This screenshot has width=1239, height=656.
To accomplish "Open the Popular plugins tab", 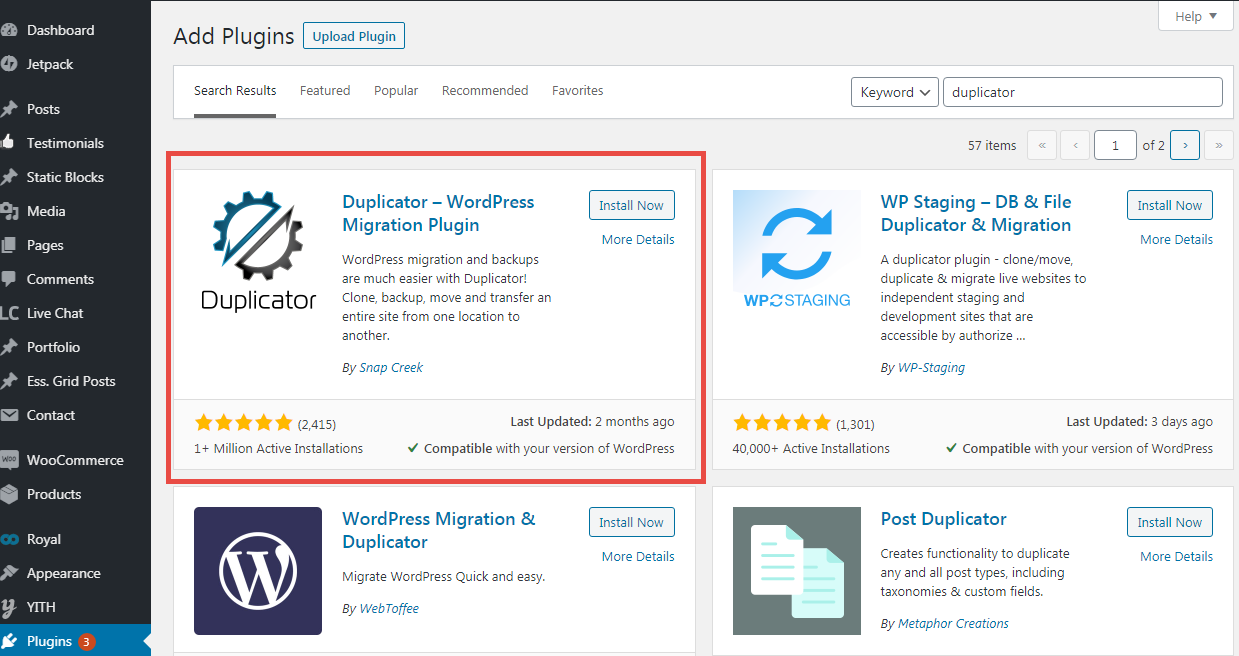I will [396, 91].
